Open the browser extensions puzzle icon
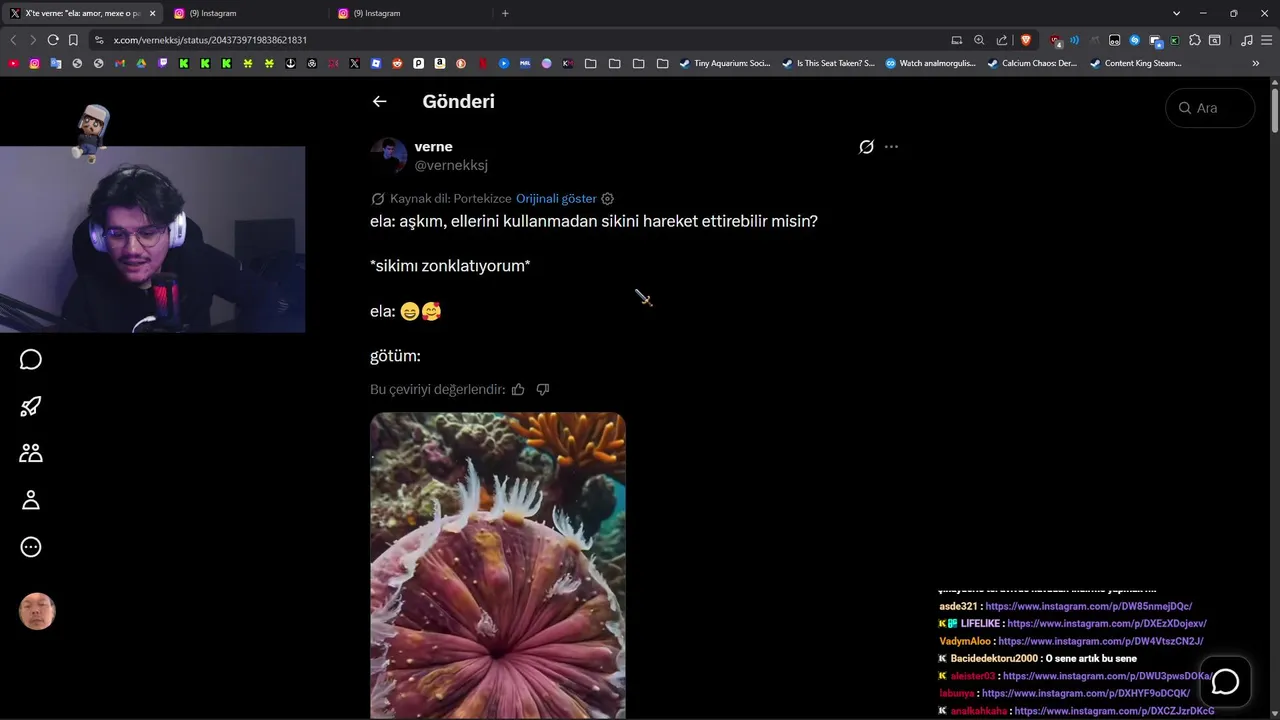 click(x=1195, y=40)
